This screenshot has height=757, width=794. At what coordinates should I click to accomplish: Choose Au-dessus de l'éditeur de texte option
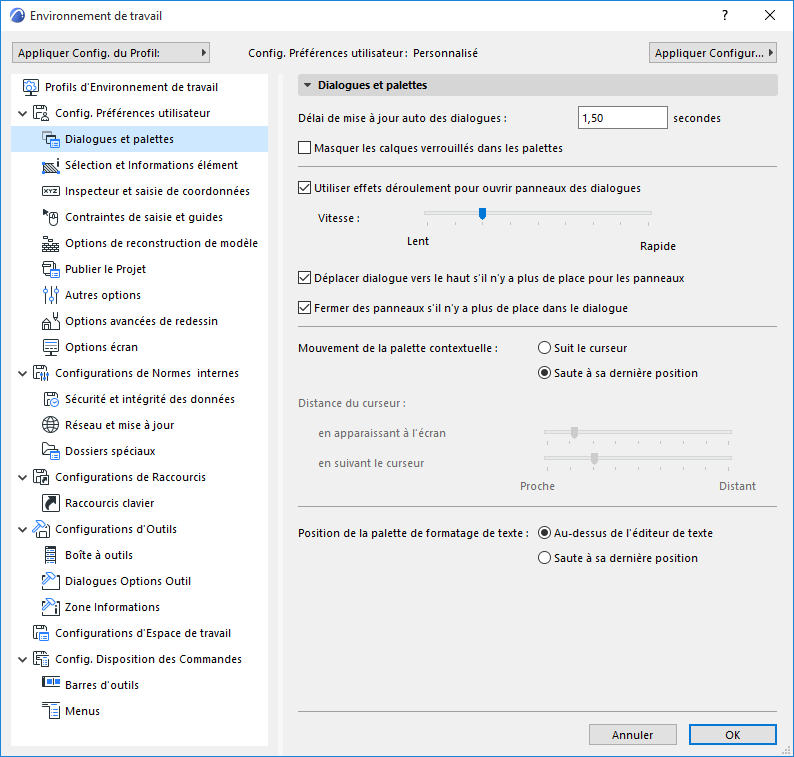point(544,533)
